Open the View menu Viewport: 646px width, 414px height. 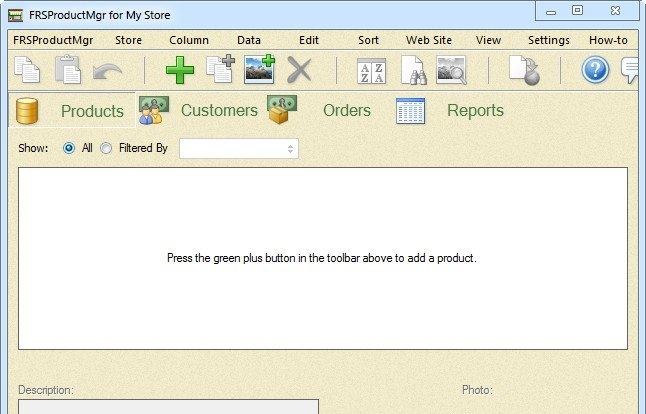click(x=488, y=40)
